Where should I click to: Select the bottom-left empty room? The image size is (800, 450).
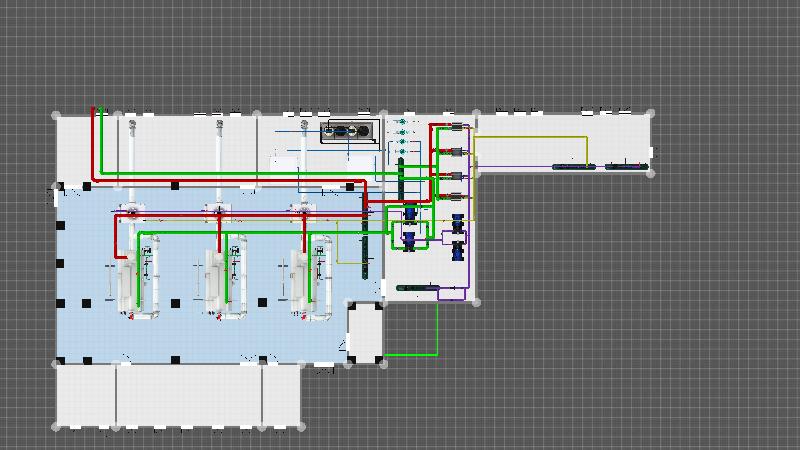(x=86, y=395)
